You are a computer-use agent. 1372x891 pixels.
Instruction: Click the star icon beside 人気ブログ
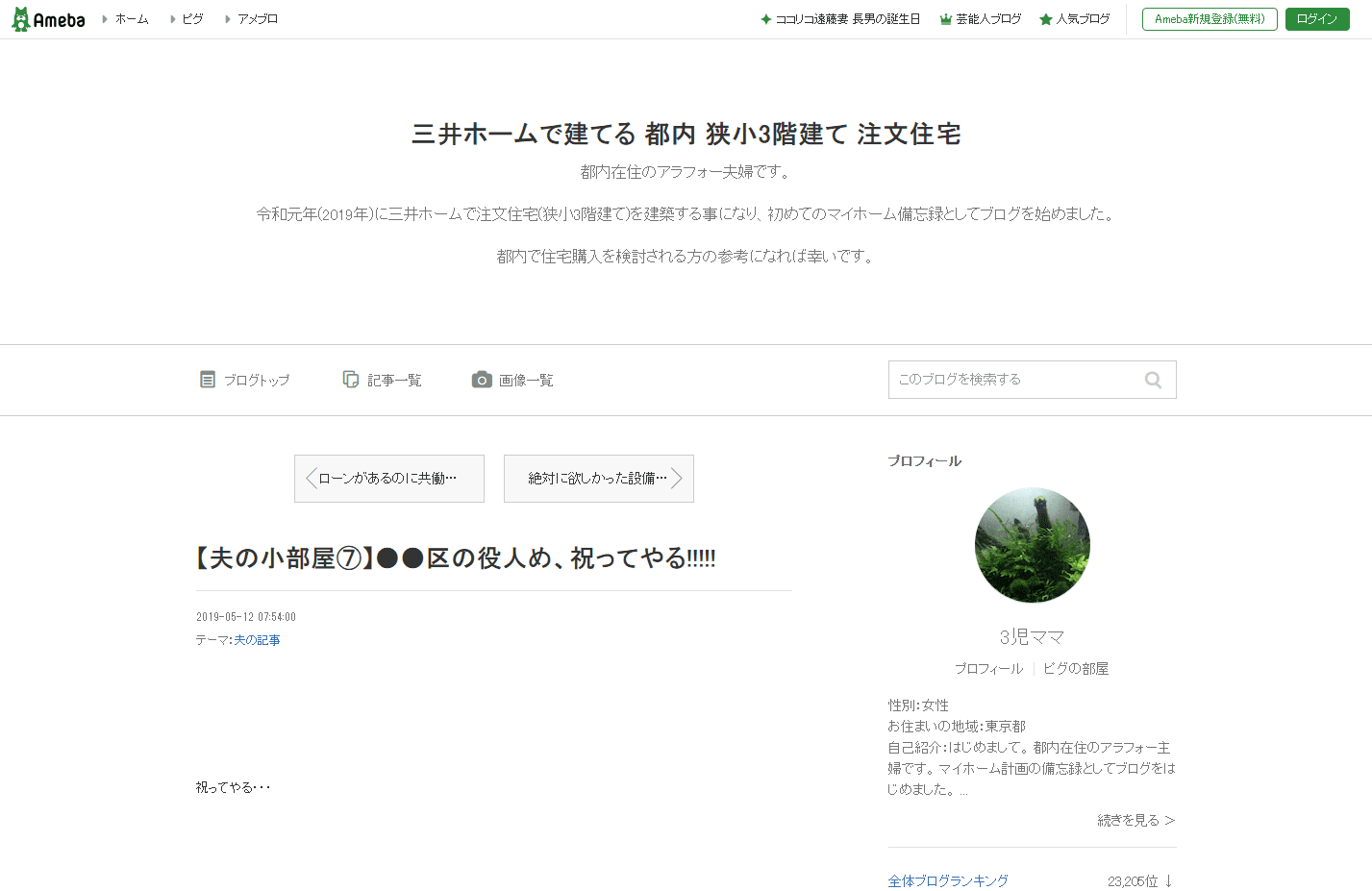1046,19
